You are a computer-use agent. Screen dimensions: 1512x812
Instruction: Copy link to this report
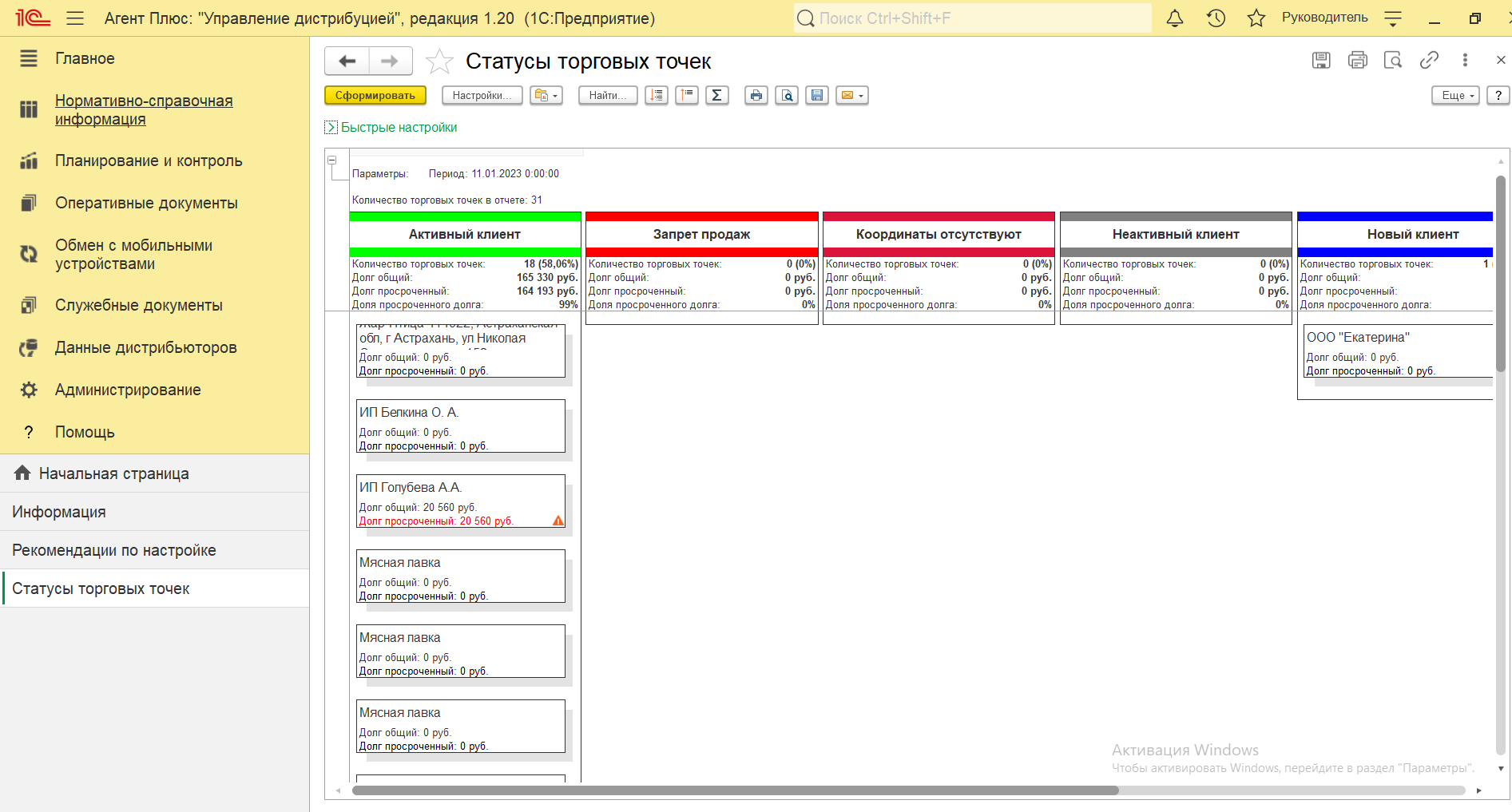[1429, 60]
